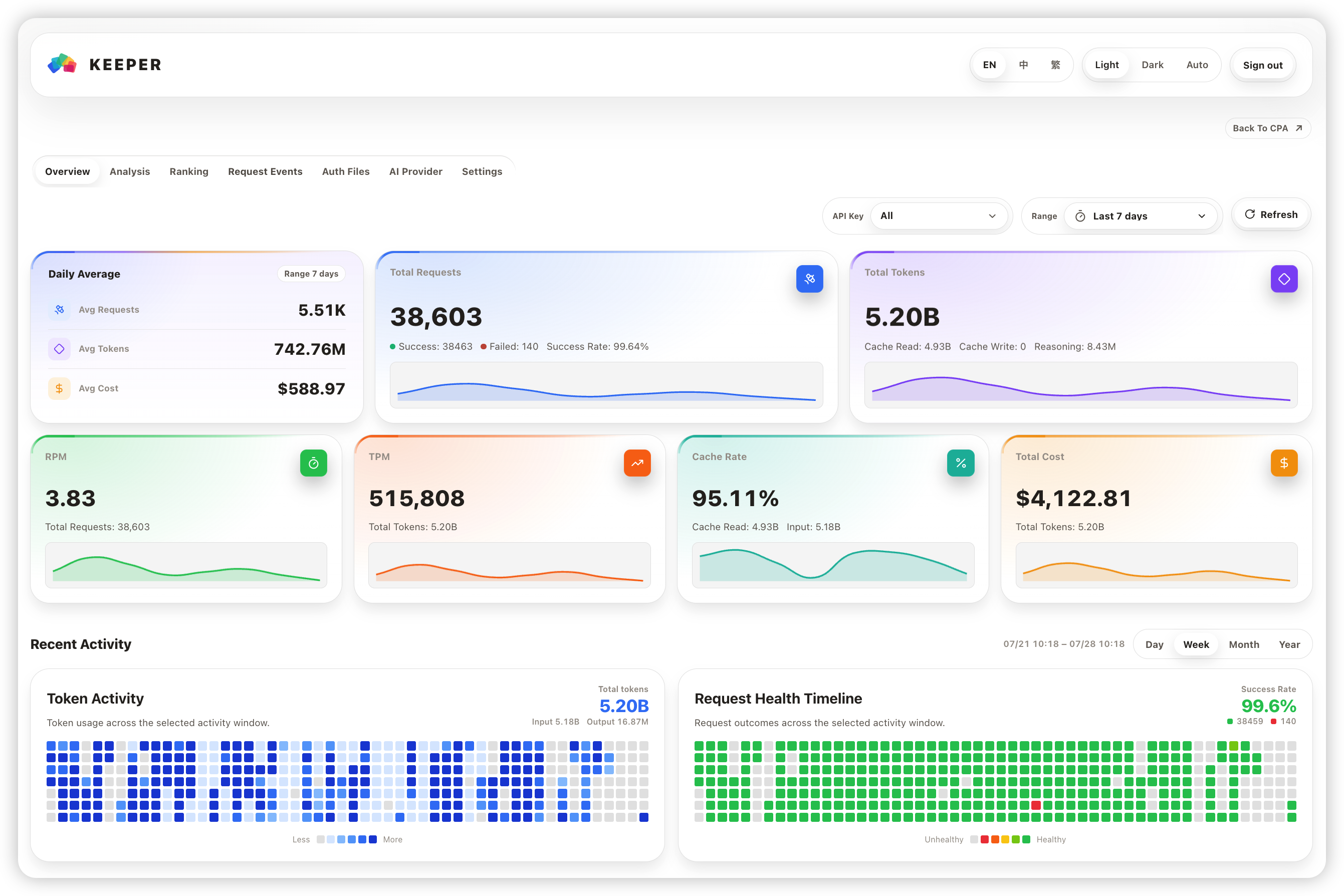1344x896 pixels.
Task: Click the Sign out button
Action: point(1263,65)
